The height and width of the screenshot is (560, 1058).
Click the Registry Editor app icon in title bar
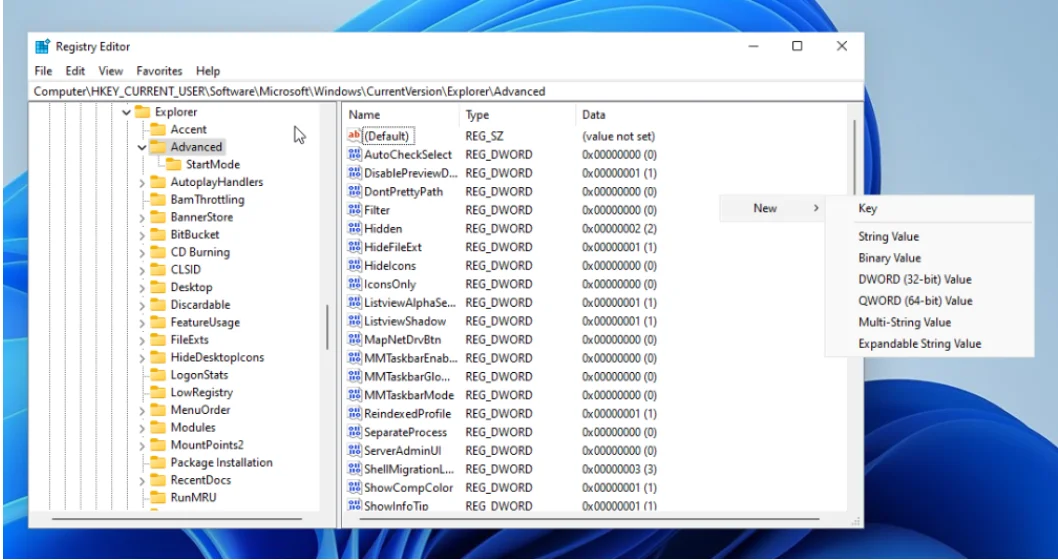[x=43, y=46]
